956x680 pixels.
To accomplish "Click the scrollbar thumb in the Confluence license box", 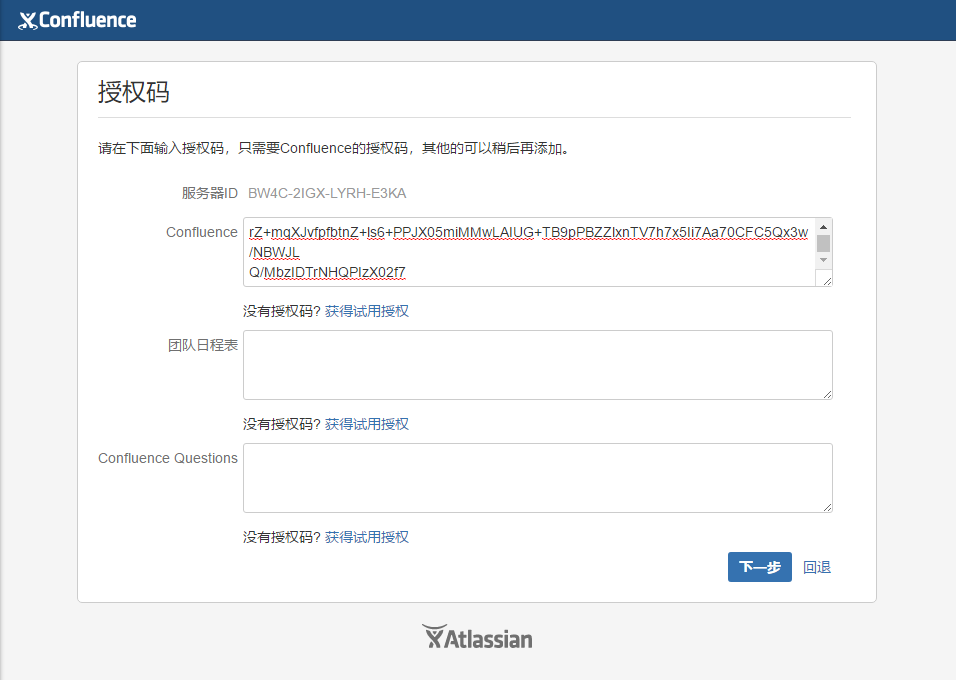I will 823,243.
